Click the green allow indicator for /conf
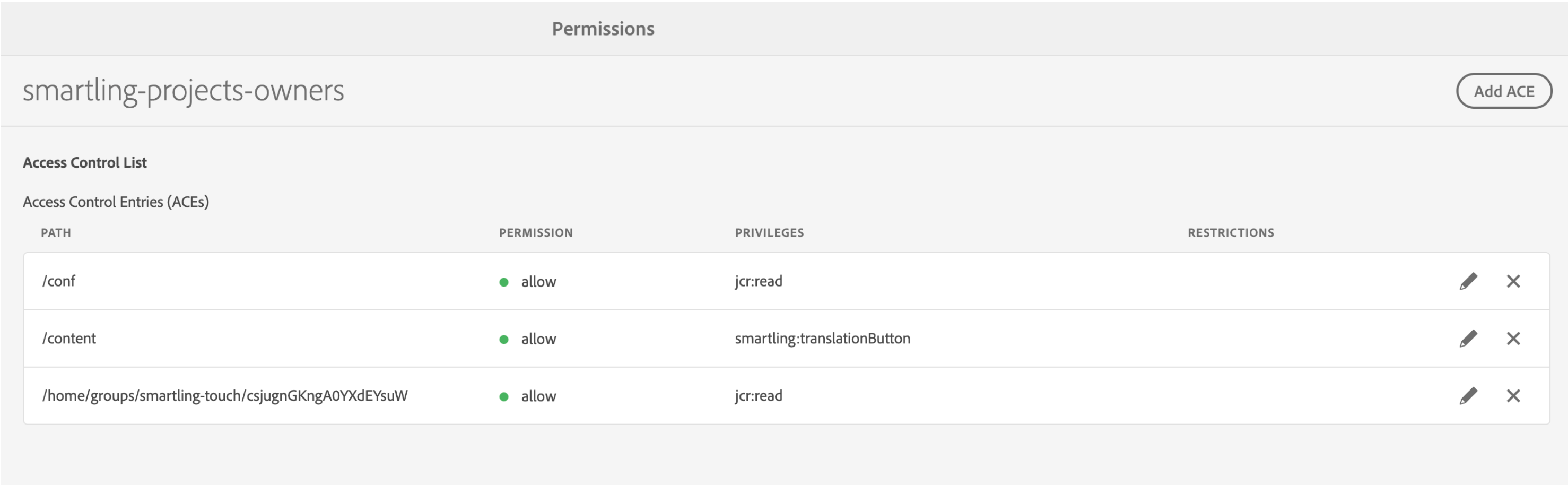This screenshot has width=1568, height=485. coord(504,282)
